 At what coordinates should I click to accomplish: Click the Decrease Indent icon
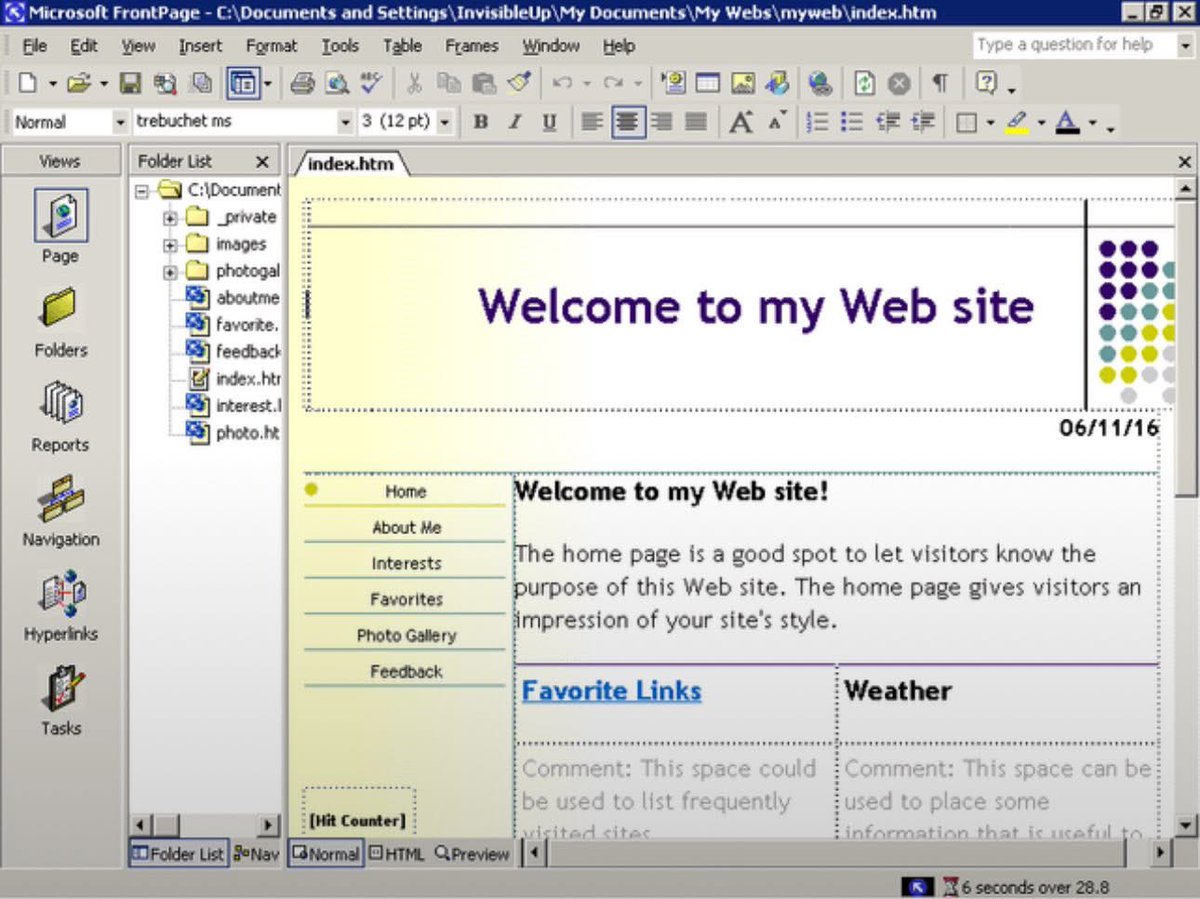pos(887,122)
